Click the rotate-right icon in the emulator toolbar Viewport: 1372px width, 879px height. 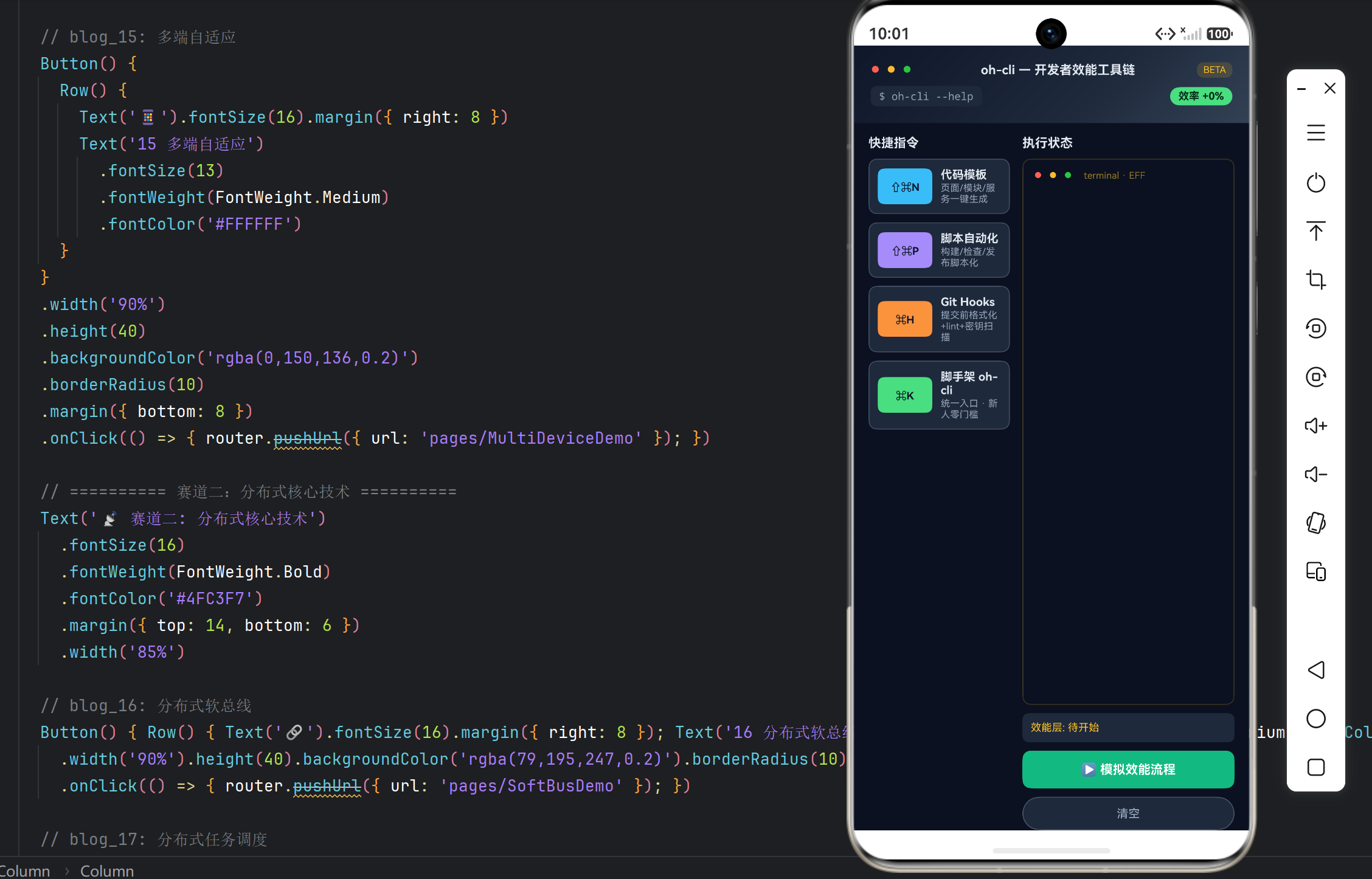pos(1315,377)
